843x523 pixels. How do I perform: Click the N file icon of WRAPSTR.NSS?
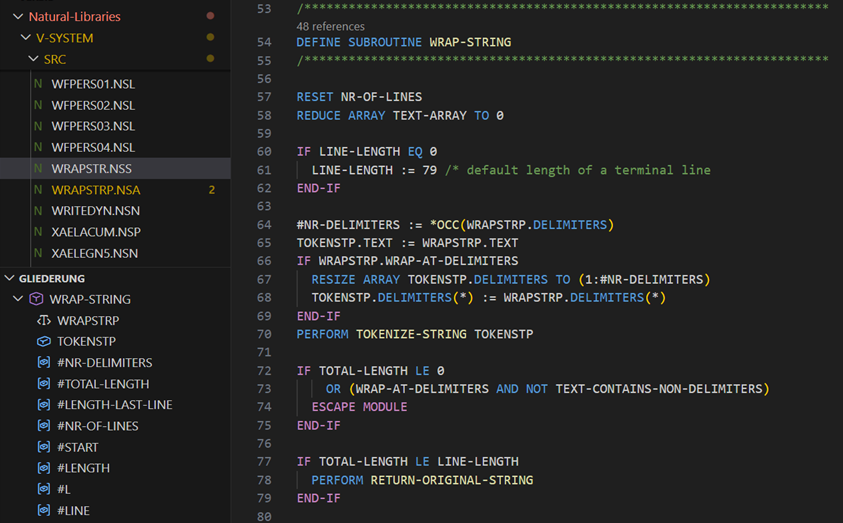click(x=38, y=168)
